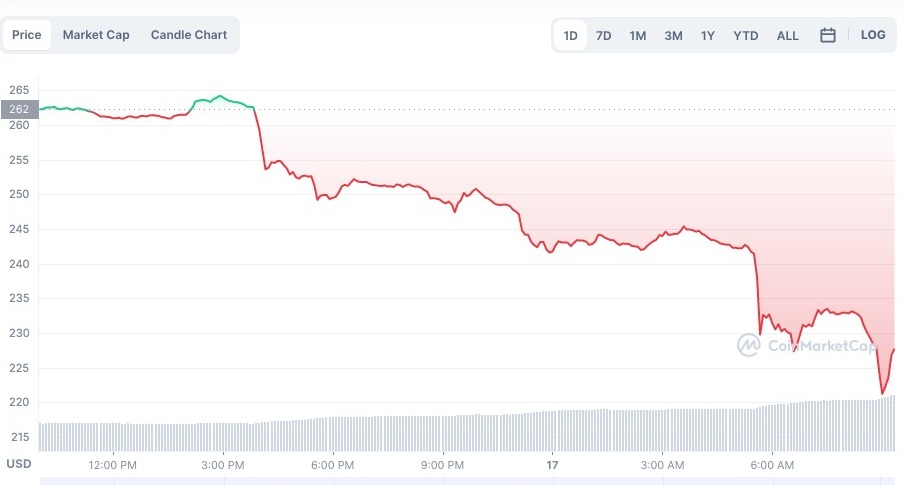Choose the 1M time range
Screen dimensions: 904x485
[638, 35]
